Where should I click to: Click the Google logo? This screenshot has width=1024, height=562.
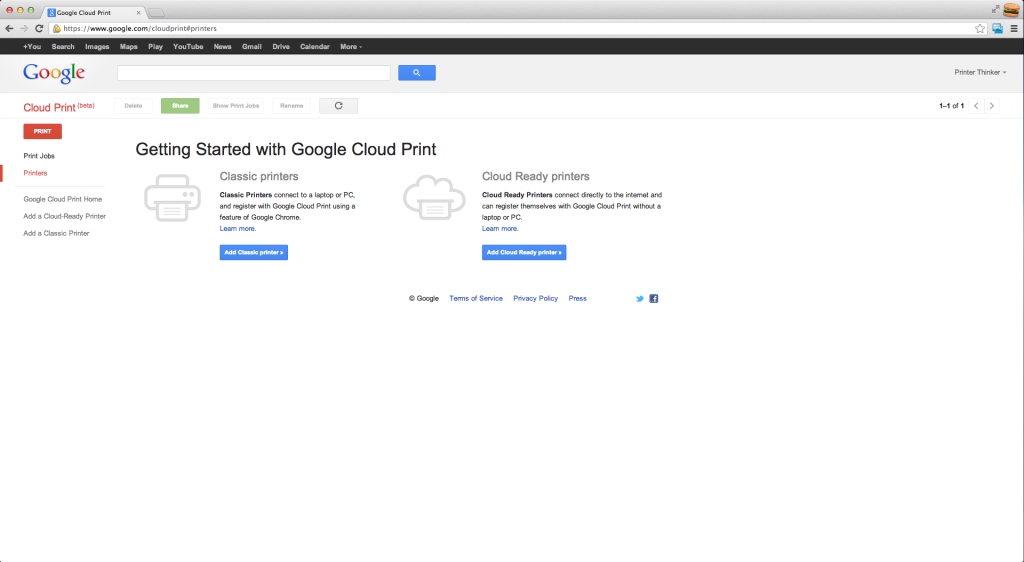pos(54,73)
